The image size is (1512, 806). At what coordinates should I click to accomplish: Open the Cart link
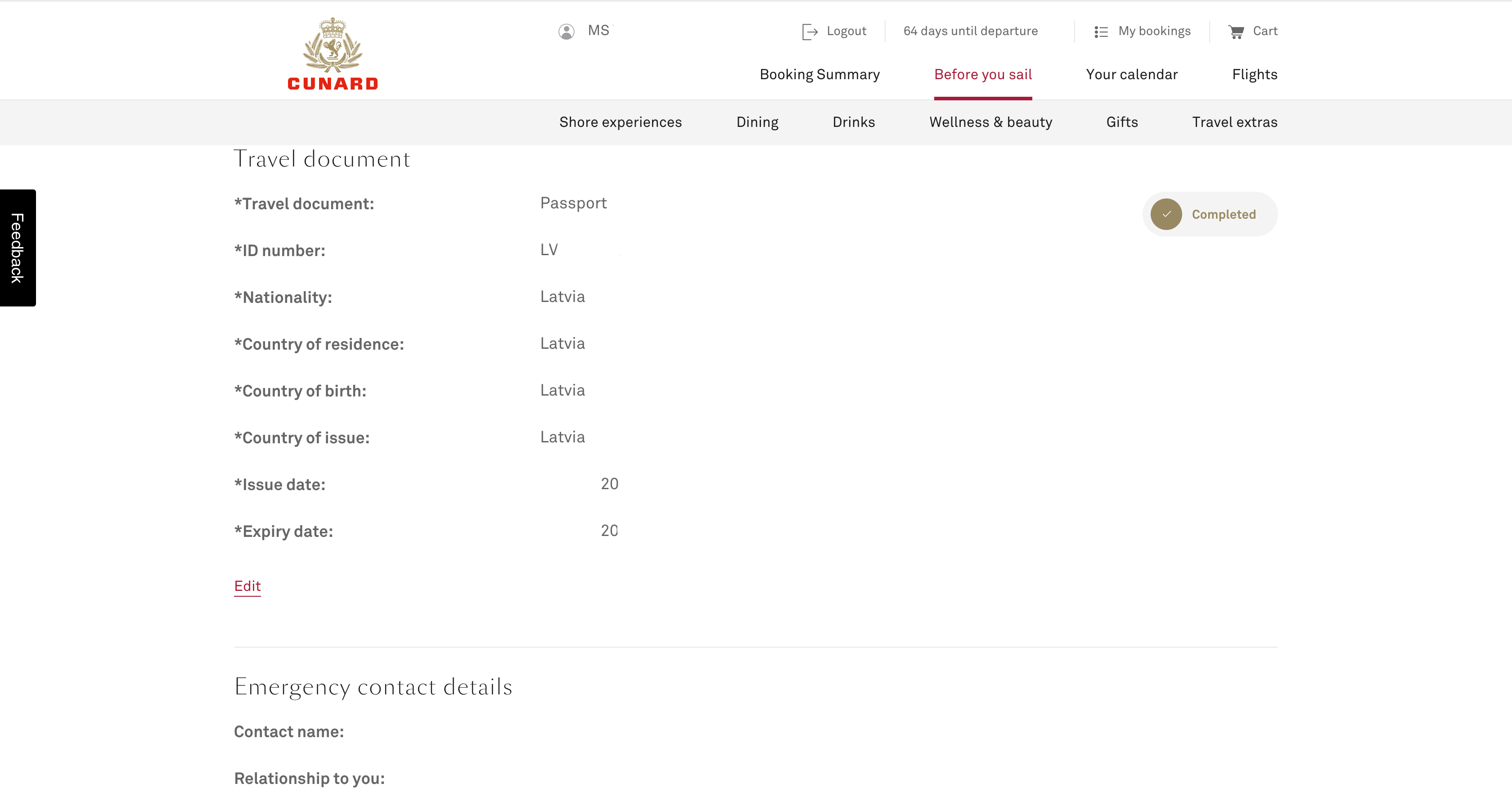coord(1265,31)
